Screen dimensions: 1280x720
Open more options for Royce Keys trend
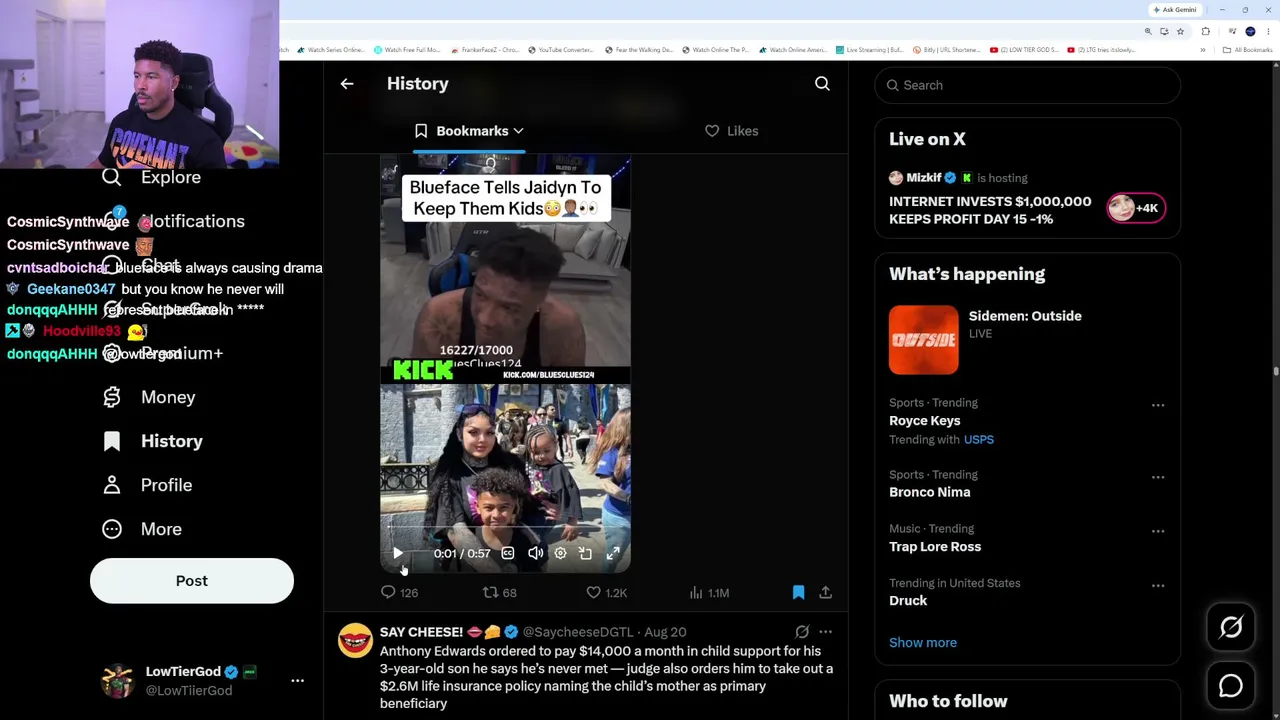(1158, 405)
